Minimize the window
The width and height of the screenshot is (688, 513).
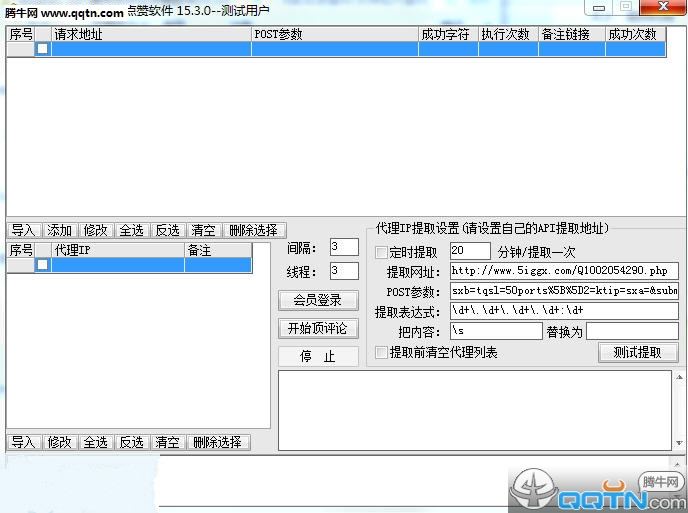(x=599, y=7)
